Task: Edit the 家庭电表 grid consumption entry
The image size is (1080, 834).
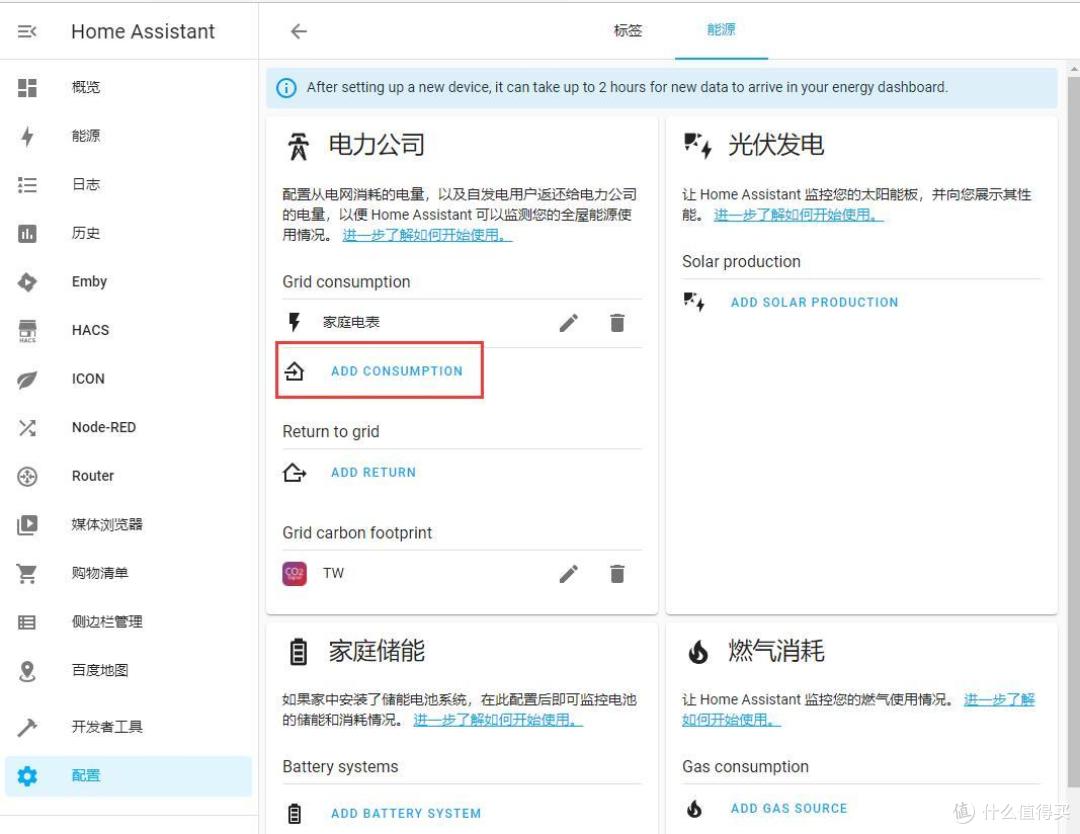Action: 568,323
